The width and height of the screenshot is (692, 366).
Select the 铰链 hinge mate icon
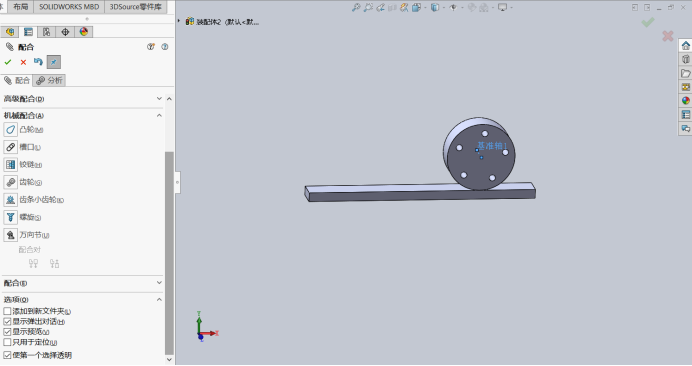coord(11,165)
